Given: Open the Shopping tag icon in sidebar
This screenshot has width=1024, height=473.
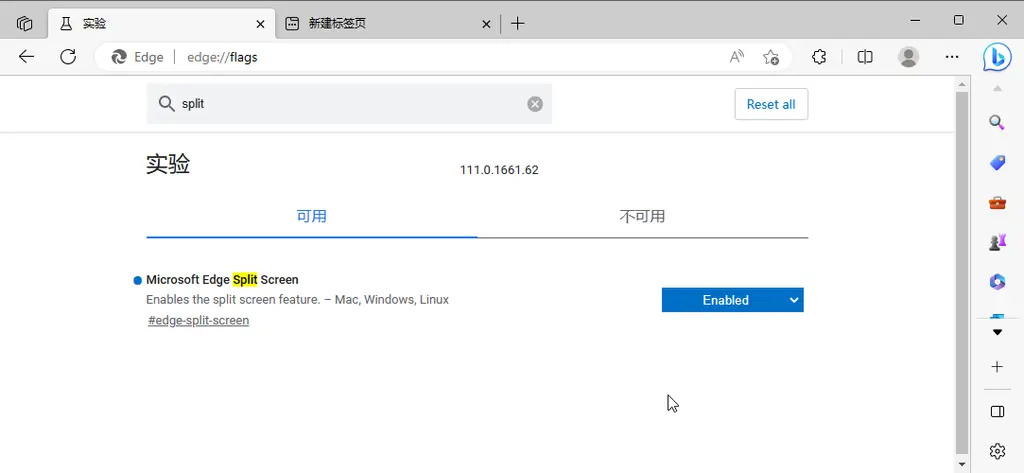Looking at the screenshot, I should tap(996, 162).
